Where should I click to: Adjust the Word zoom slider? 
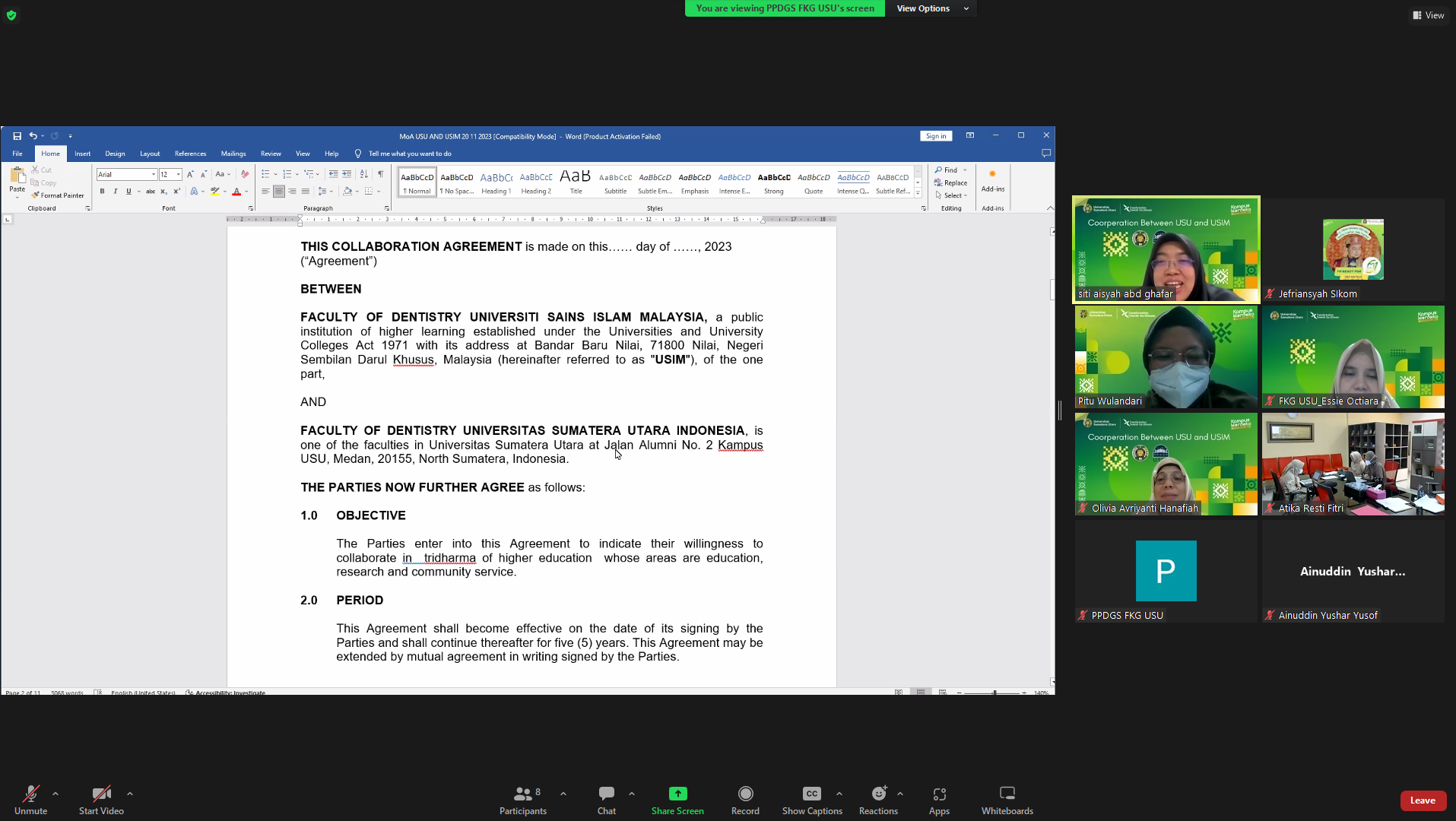(994, 693)
